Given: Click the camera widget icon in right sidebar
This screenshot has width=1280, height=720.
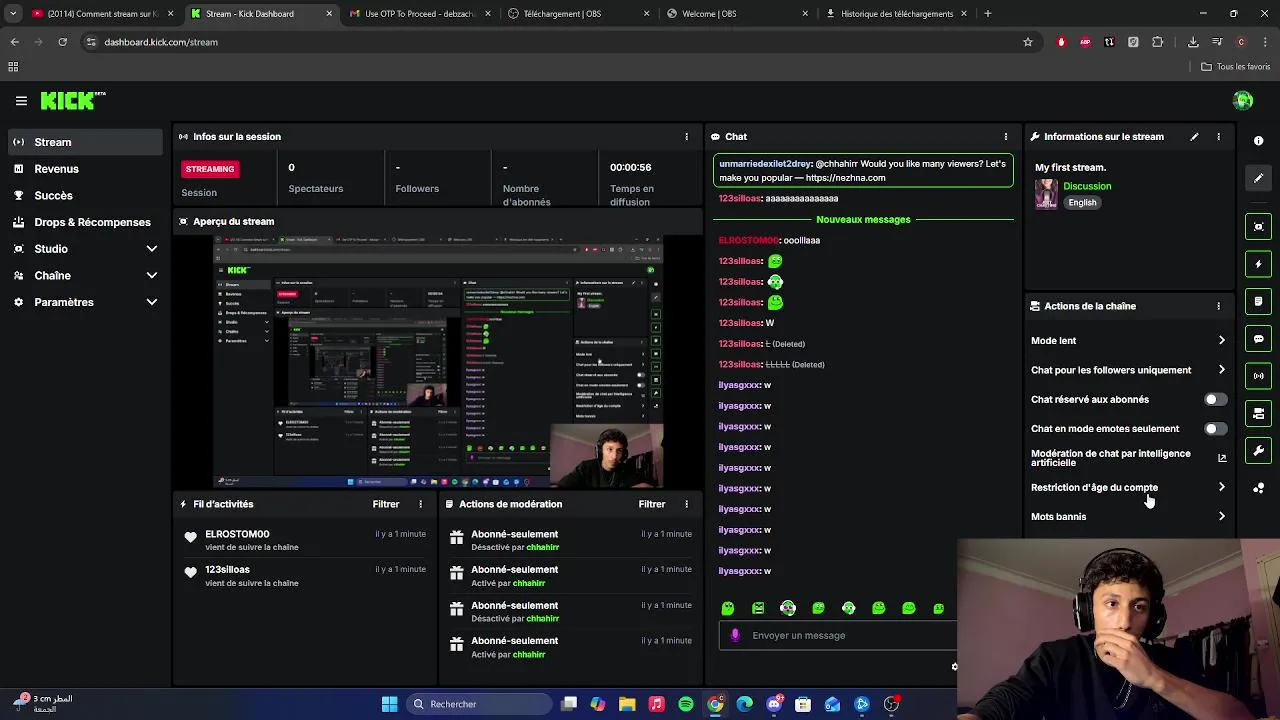Looking at the screenshot, I should coord(1258,413).
